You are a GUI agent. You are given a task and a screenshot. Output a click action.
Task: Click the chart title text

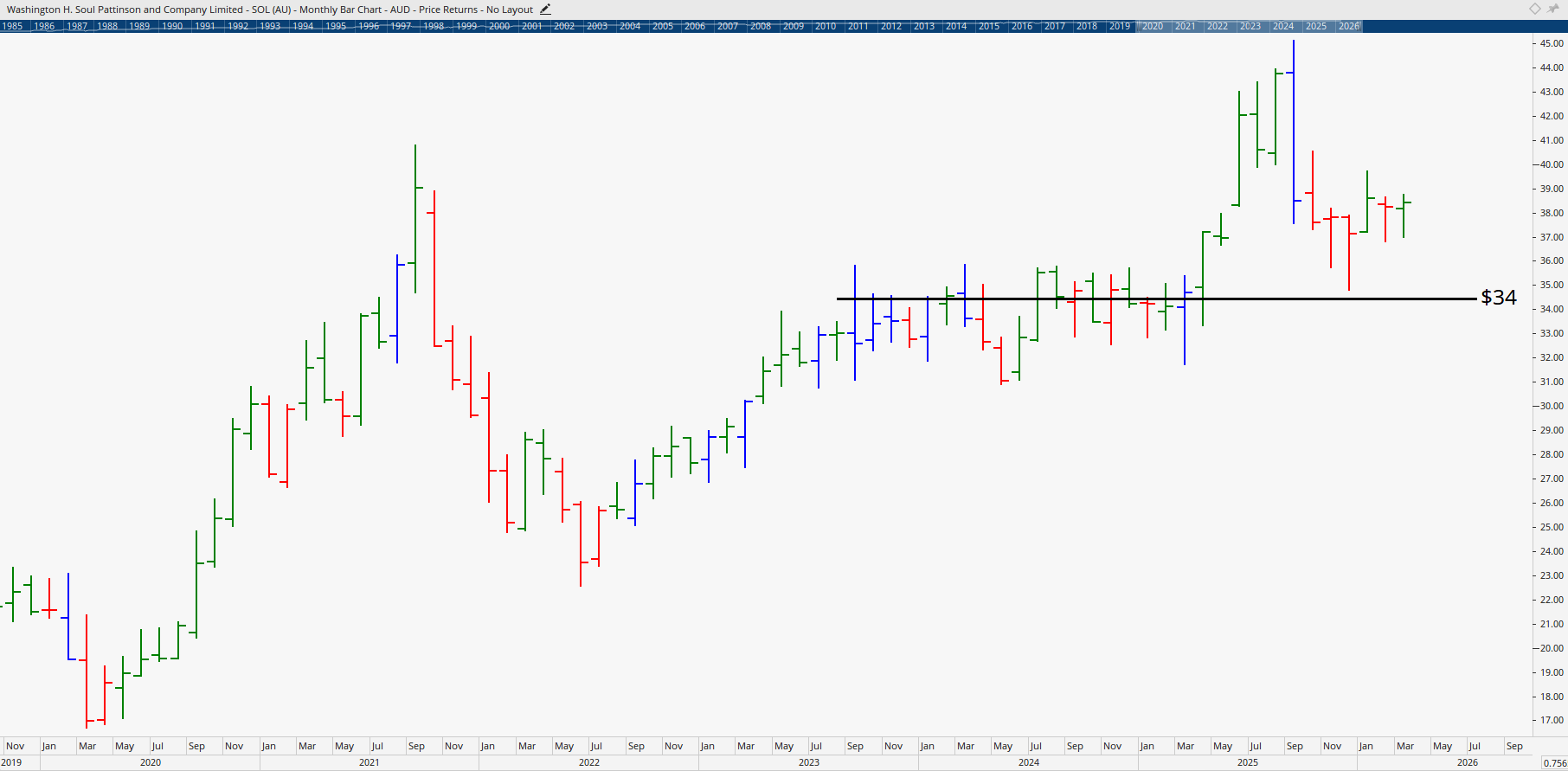269,10
